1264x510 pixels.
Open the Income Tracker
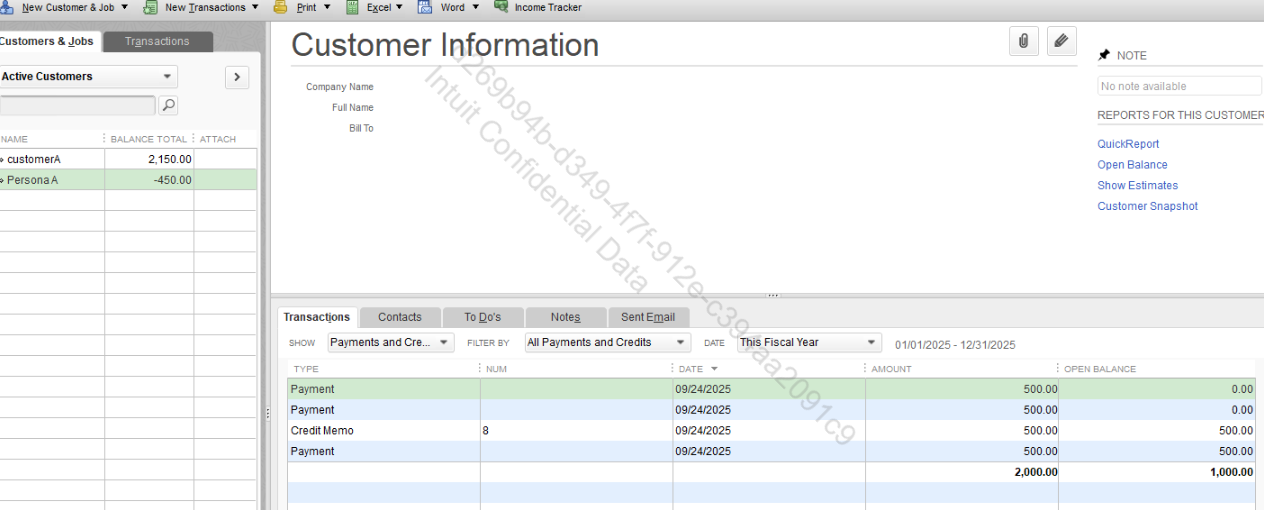click(x=537, y=7)
